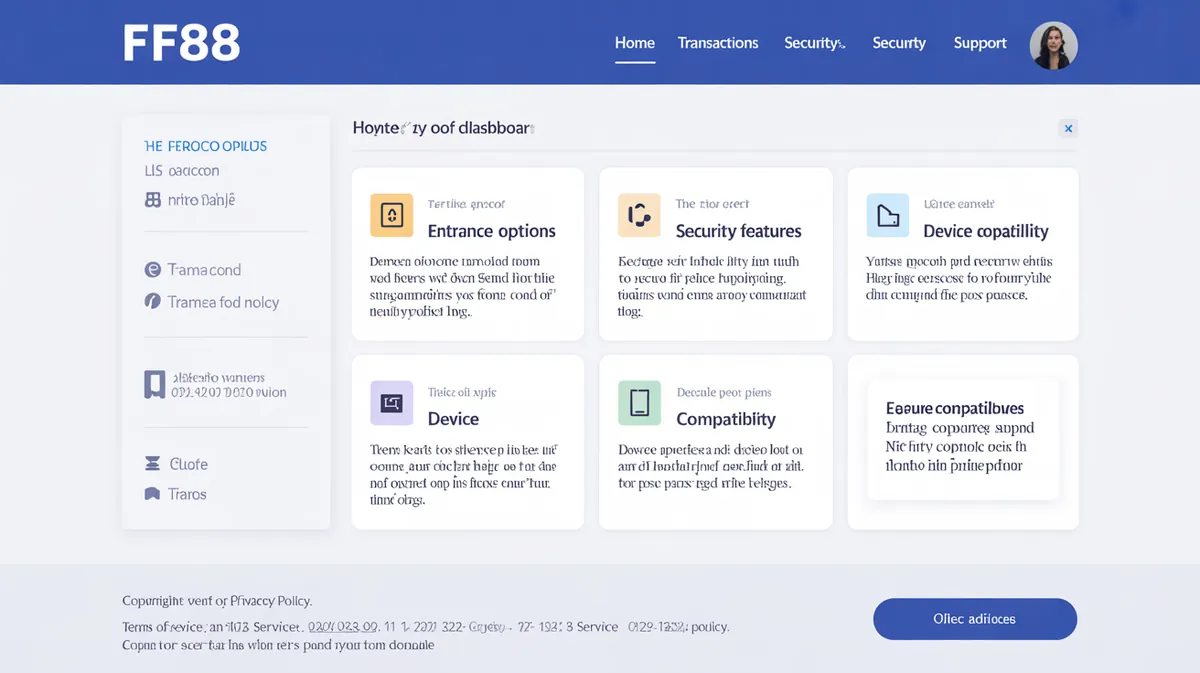Click the icon next to Cluofe

pyautogui.click(x=153, y=464)
